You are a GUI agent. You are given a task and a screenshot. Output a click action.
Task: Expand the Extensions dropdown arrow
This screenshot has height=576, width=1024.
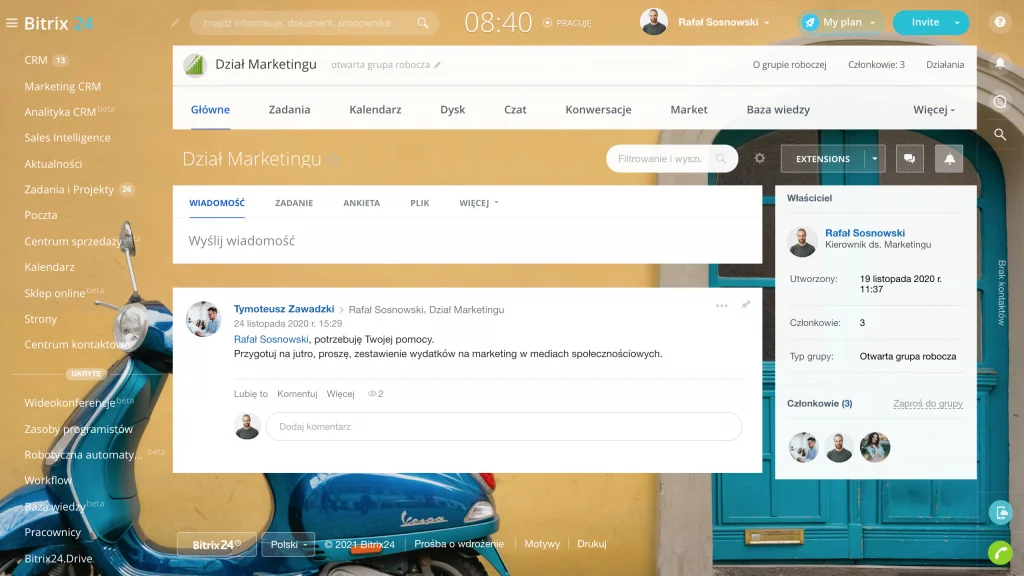coord(875,158)
